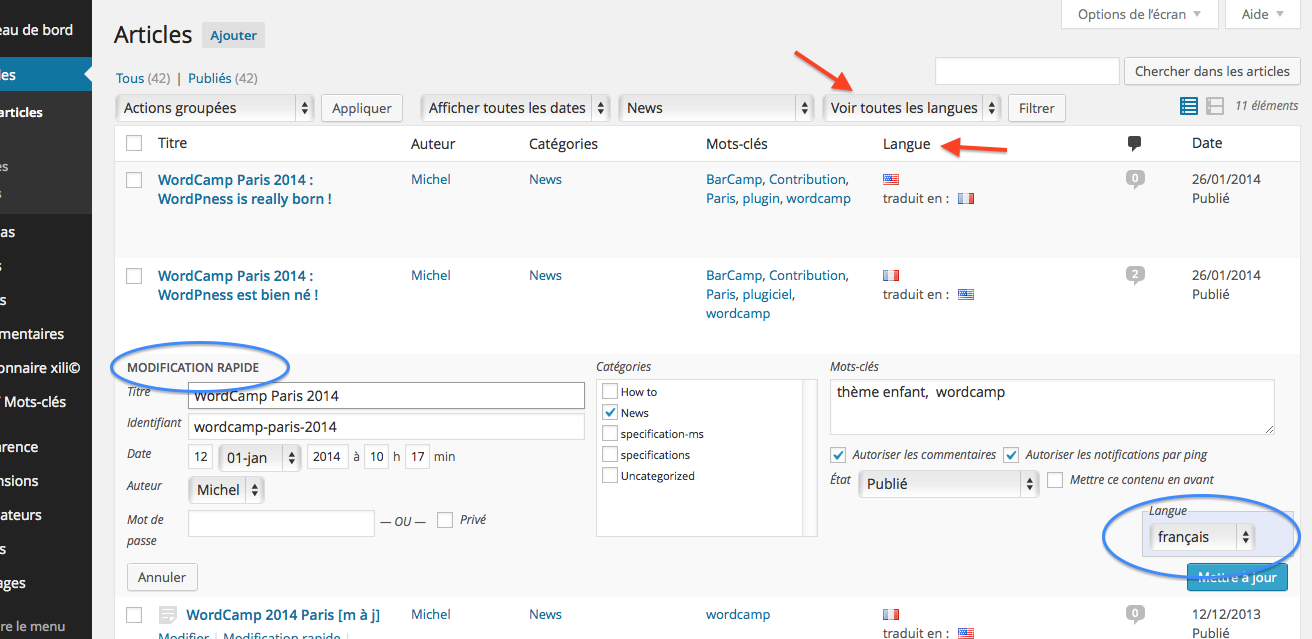Enable the Privé checkbox
The image size is (1312, 639).
pyautogui.click(x=445, y=520)
